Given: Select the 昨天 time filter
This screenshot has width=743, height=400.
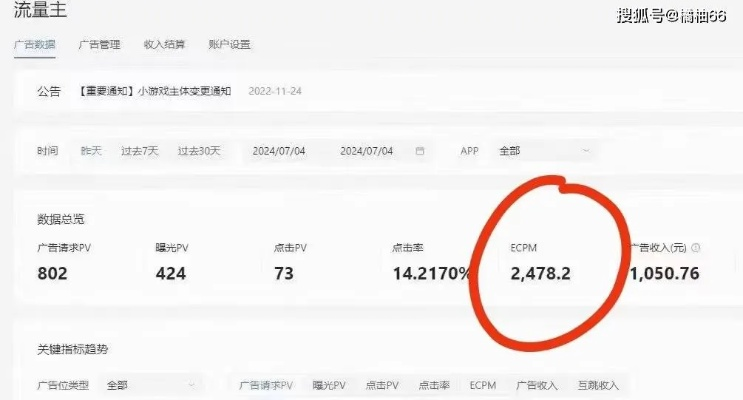Looking at the screenshot, I should click(91, 151).
